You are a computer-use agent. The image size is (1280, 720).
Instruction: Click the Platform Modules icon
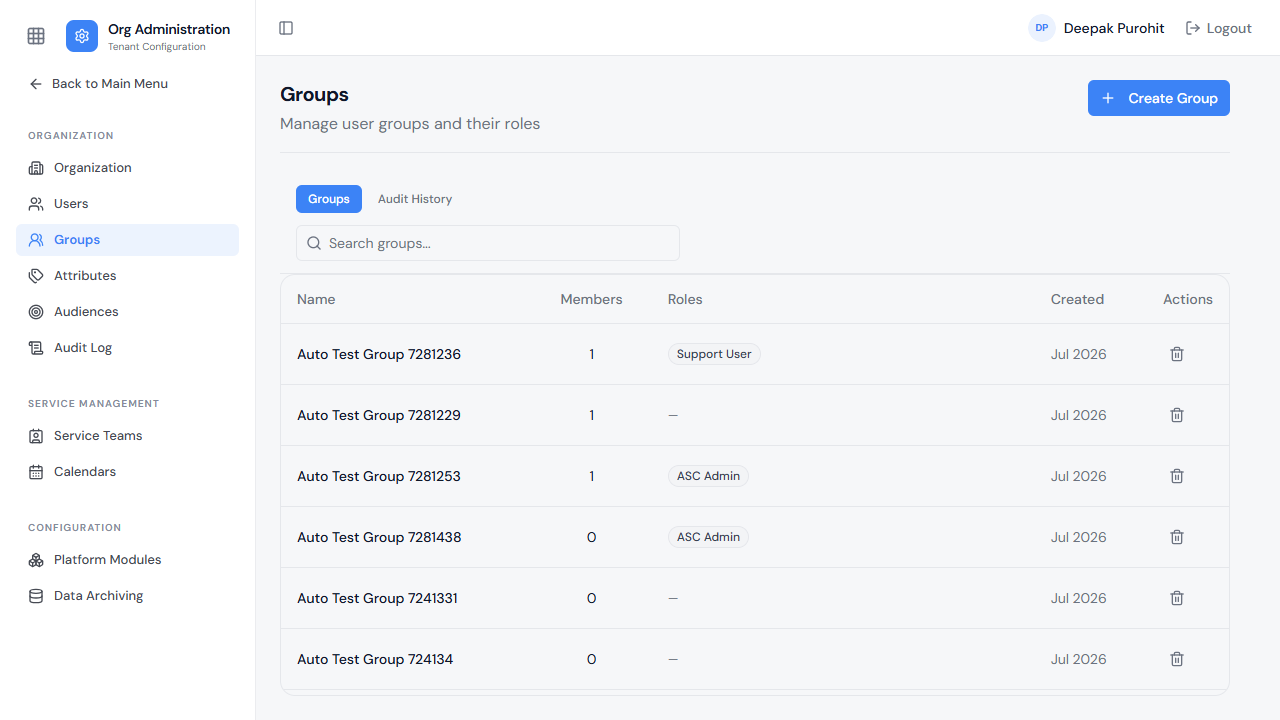click(36, 560)
